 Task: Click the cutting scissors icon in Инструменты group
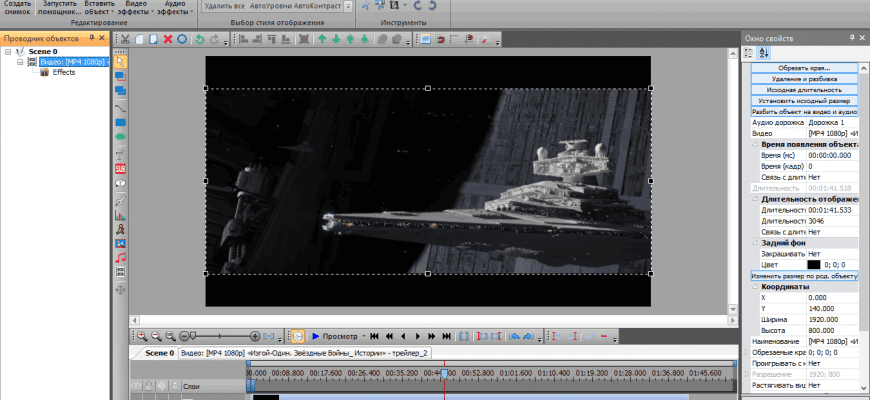tap(366, 6)
